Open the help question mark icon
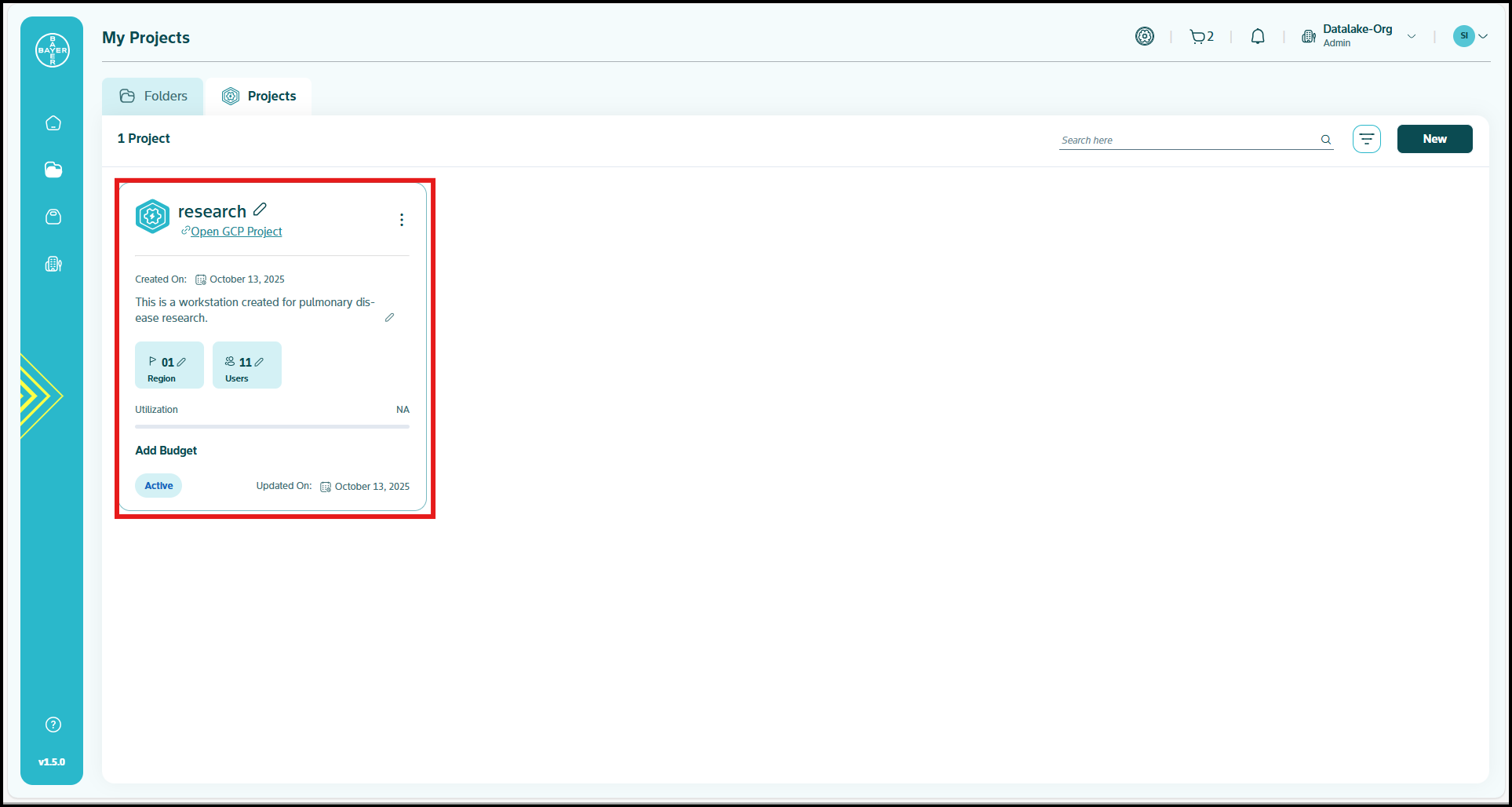 [53, 725]
